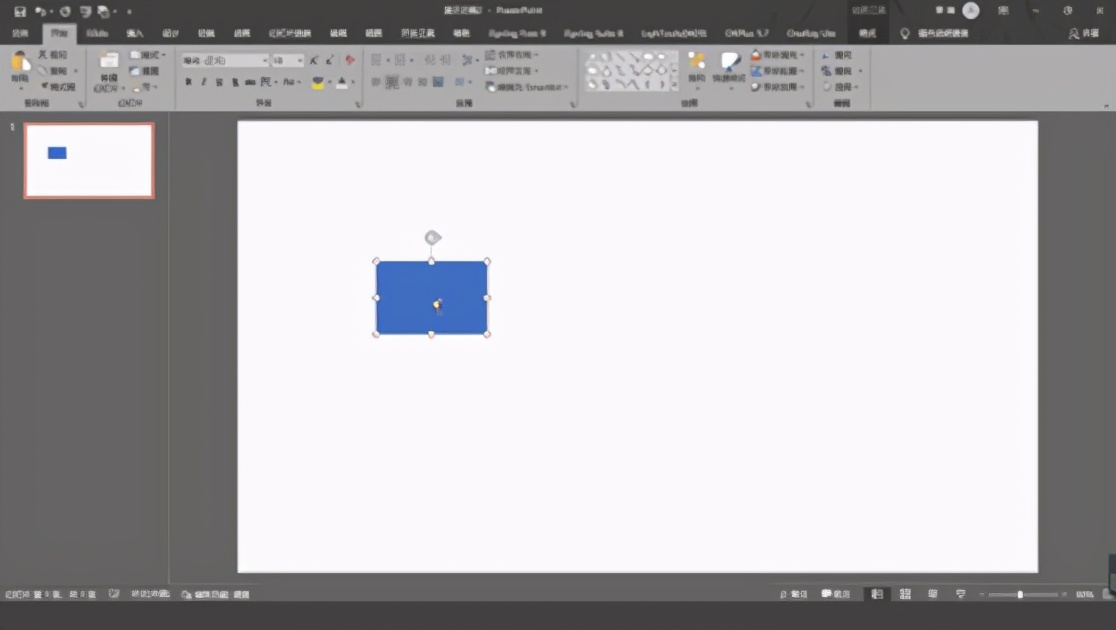Open the Change Case menu
Viewport: 1116px width, 630px height.
pos(291,83)
